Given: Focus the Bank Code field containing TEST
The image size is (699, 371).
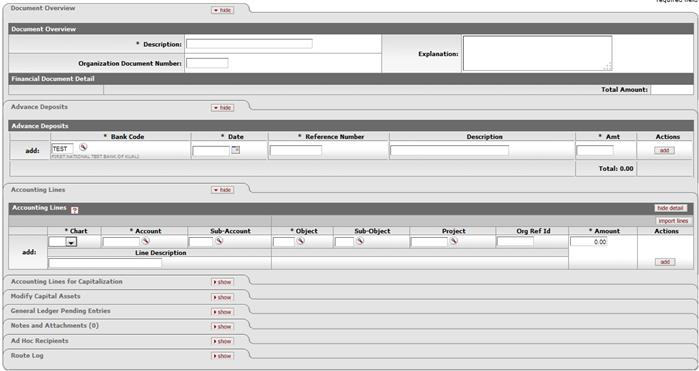Looking at the screenshot, I should [62, 148].
